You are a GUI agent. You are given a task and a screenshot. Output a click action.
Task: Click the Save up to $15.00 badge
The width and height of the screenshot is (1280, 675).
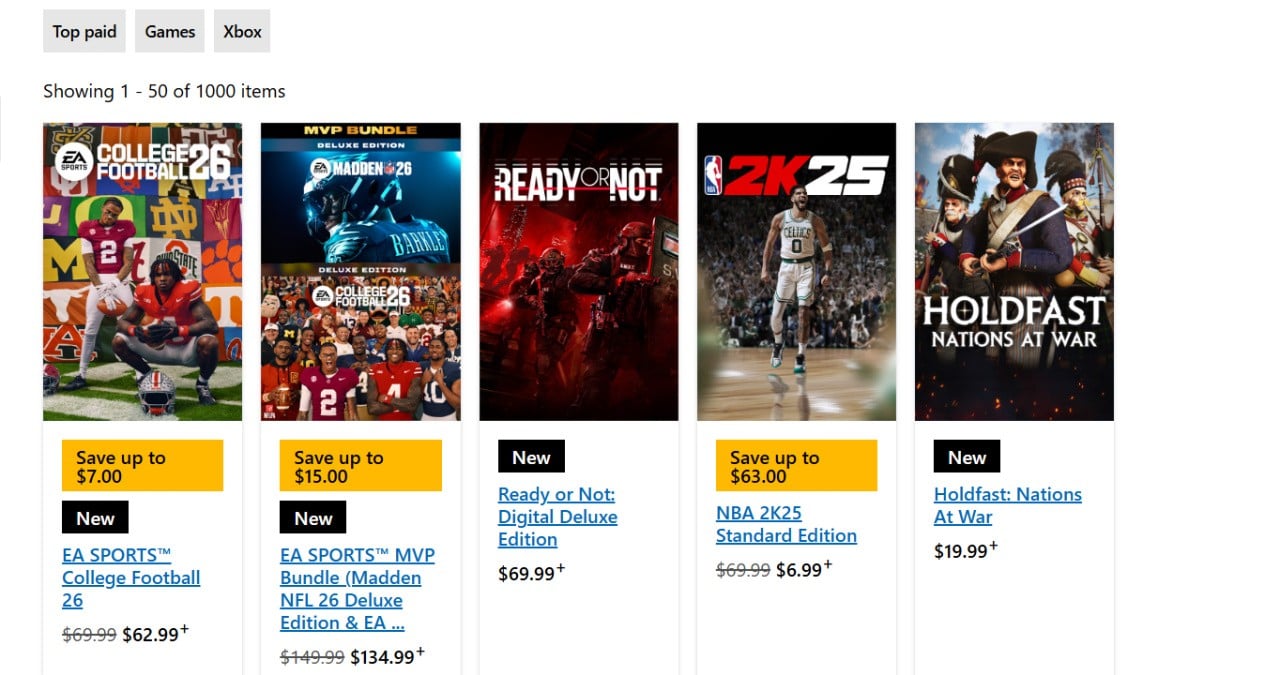tap(361, 466)
